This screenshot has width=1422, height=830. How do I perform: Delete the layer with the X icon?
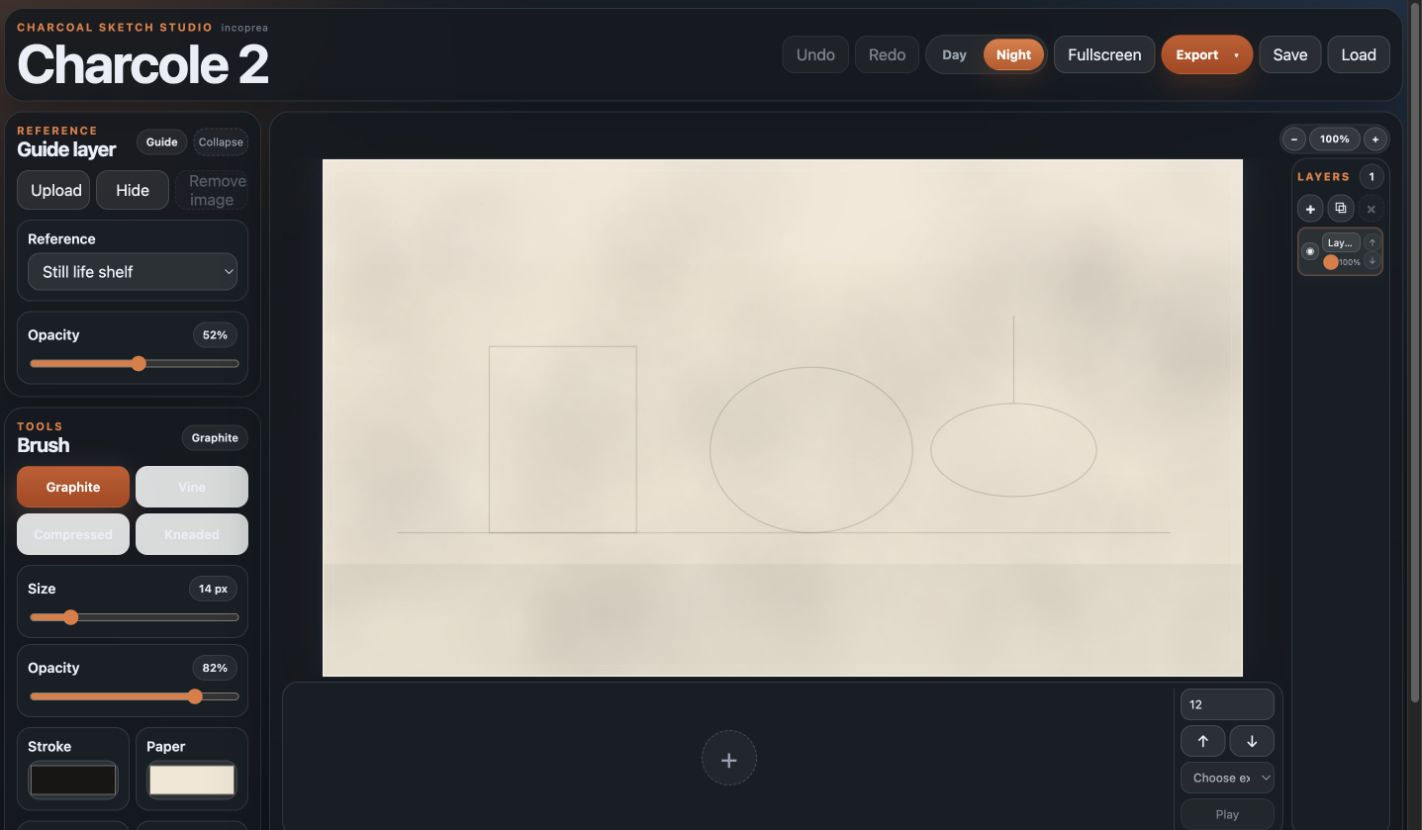click(1371, 209)
